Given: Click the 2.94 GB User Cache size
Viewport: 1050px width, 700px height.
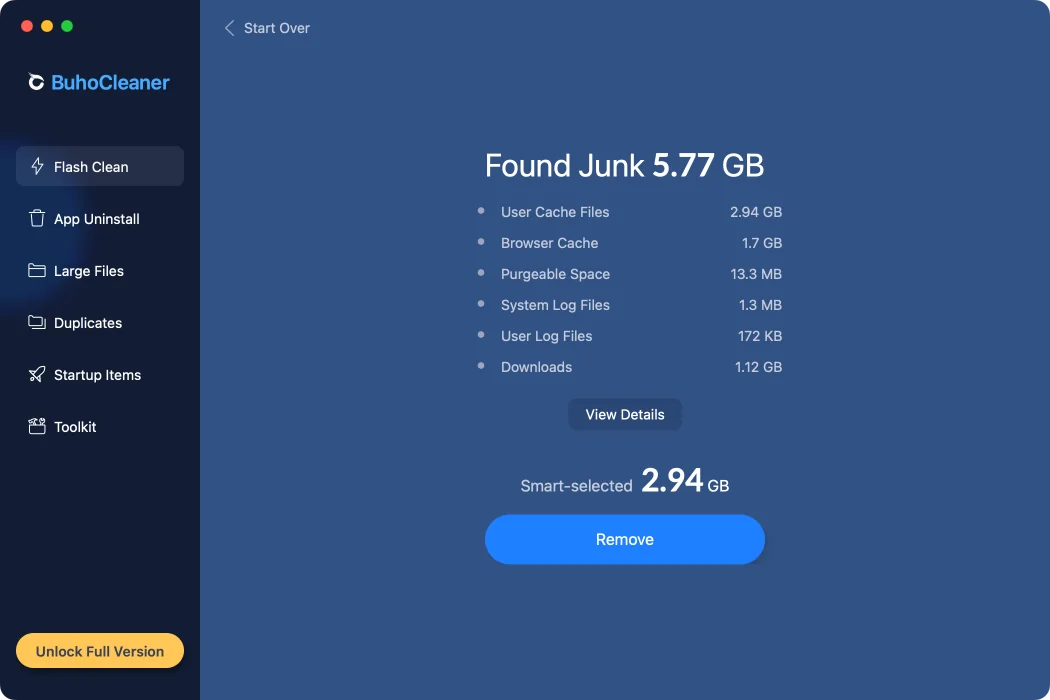Looking at the screenshot, I should click(x=756, y=212).
